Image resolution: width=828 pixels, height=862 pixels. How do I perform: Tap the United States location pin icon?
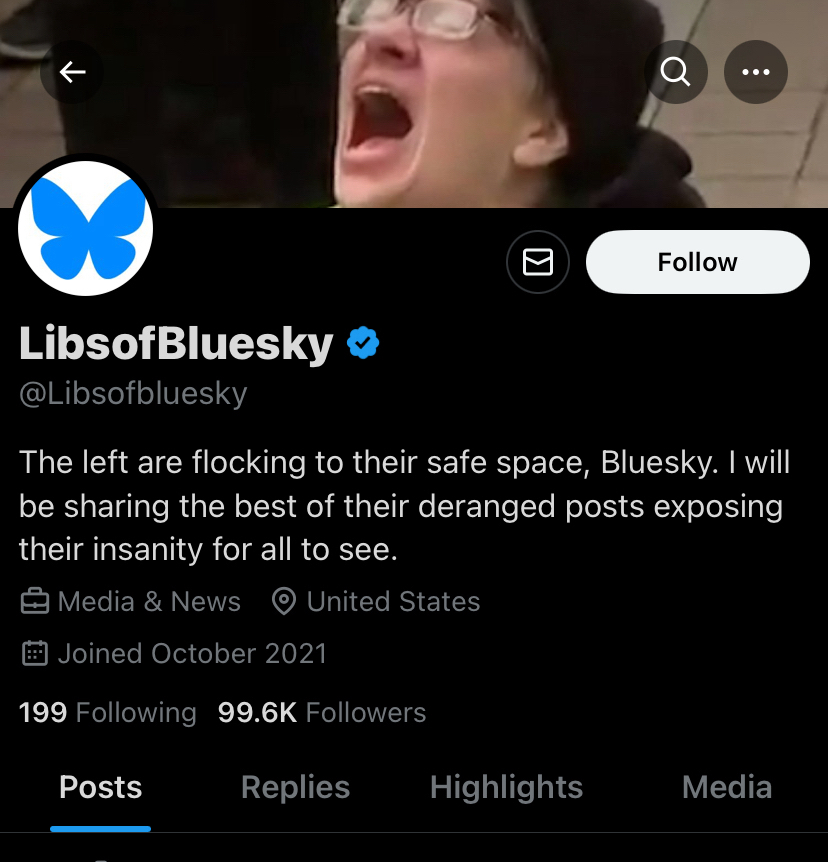point(284,601)
